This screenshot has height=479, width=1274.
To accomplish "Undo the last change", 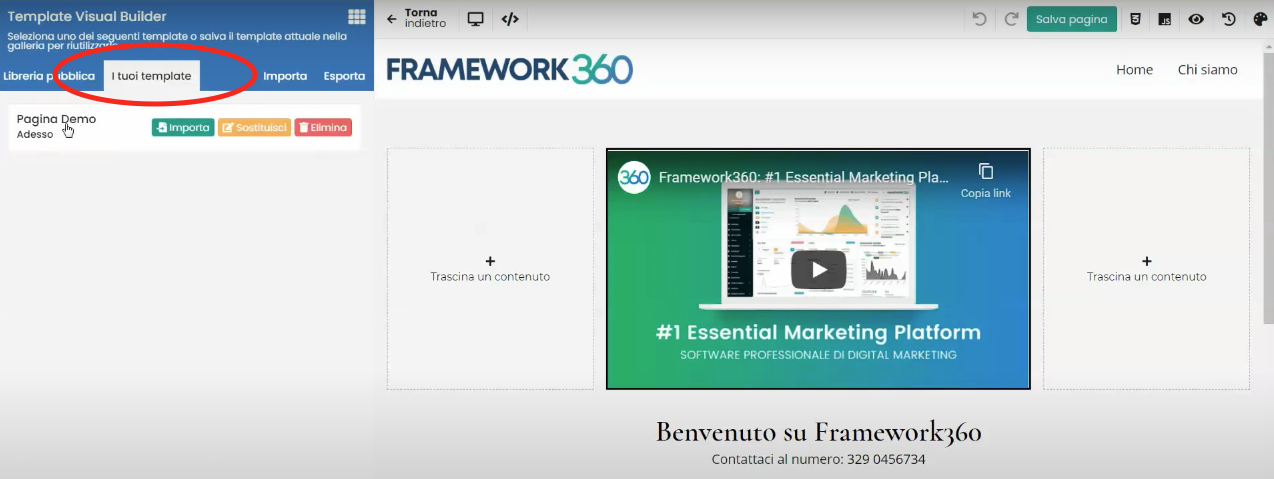I will [x=979, y=19].
